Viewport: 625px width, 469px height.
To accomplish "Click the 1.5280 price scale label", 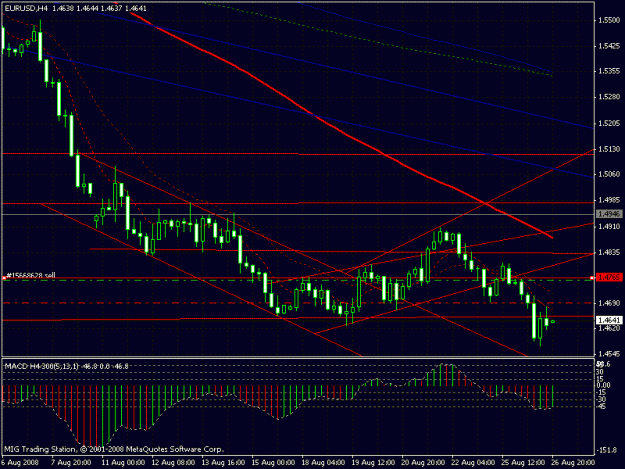I will (x=609, y=97).
